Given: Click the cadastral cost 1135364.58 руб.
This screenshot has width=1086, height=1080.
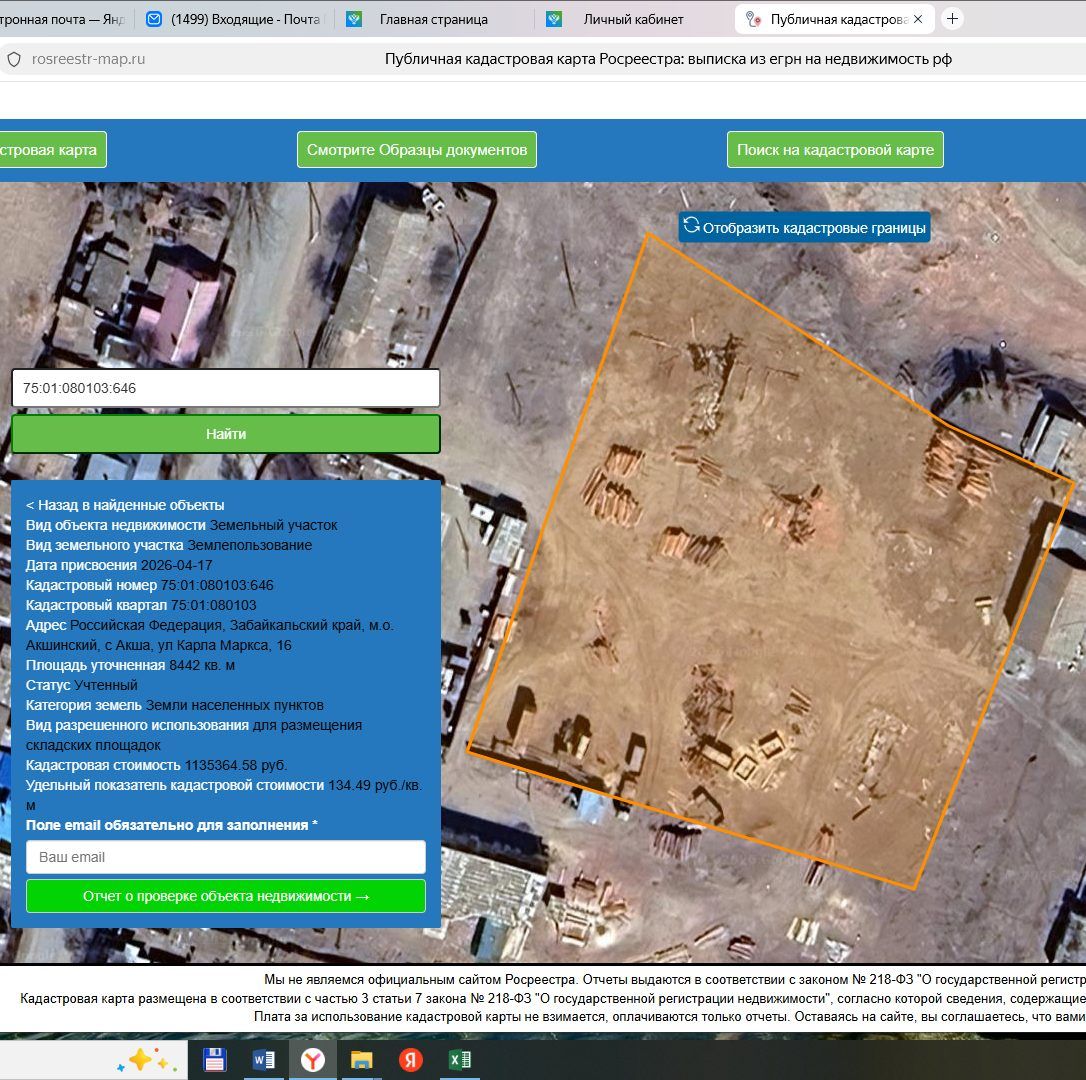Looking at the screenshot, I should click(x=235, y=765).
